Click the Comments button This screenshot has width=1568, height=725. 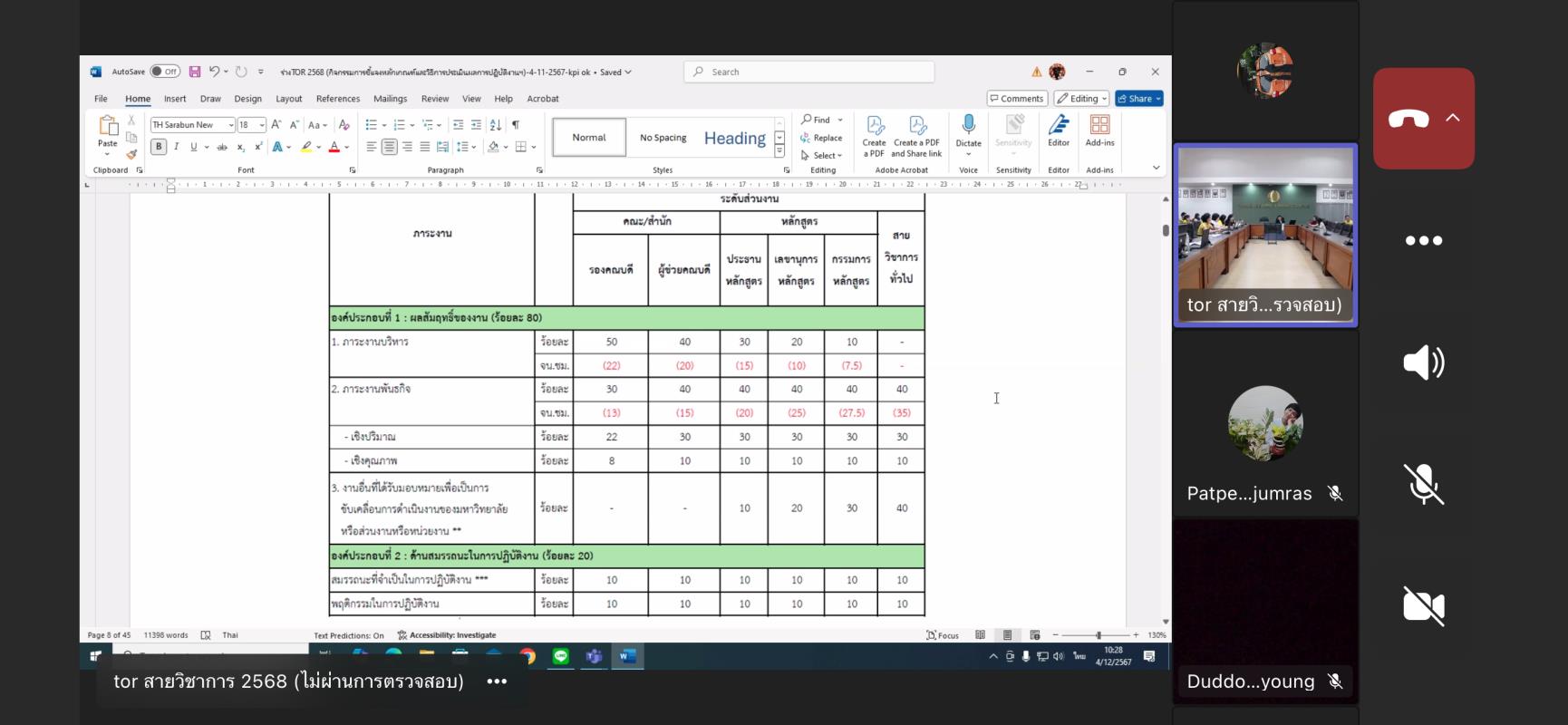[x=1017, y=99]
